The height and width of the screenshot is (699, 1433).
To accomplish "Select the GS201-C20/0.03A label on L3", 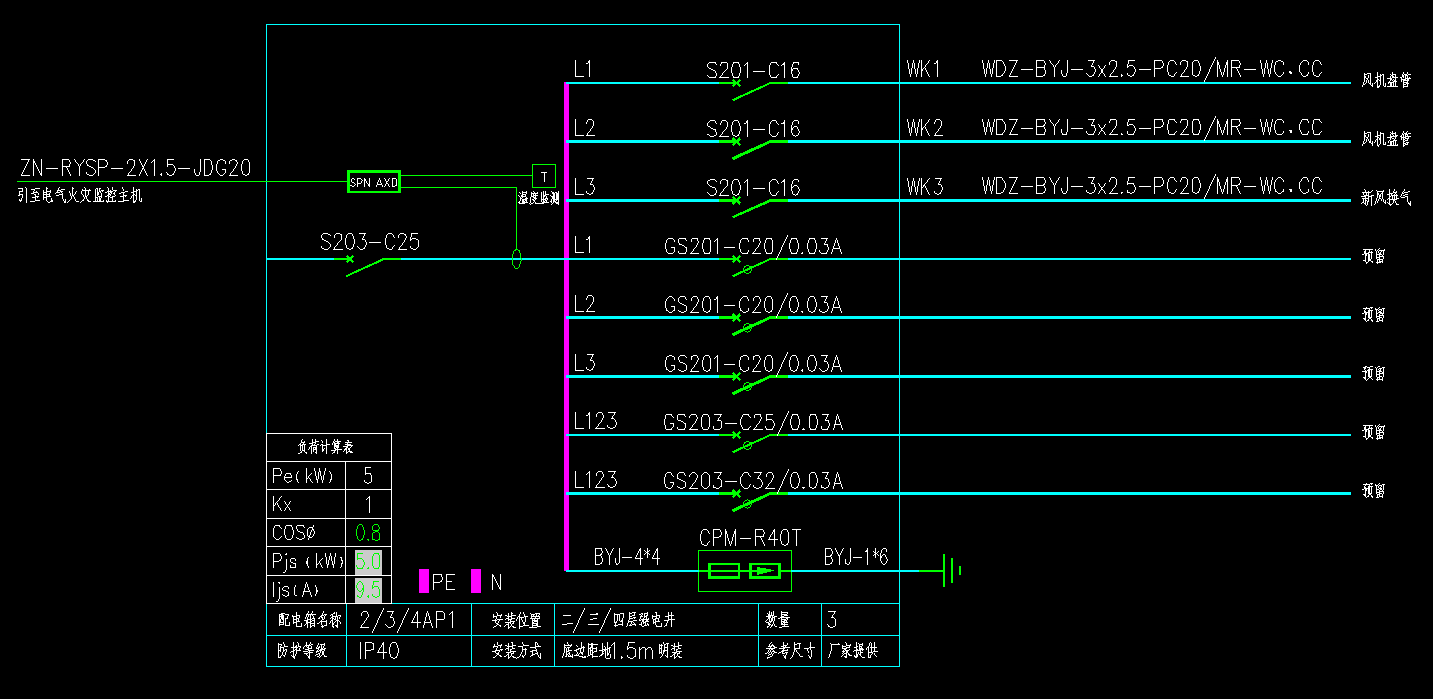I will coord(753,363).
